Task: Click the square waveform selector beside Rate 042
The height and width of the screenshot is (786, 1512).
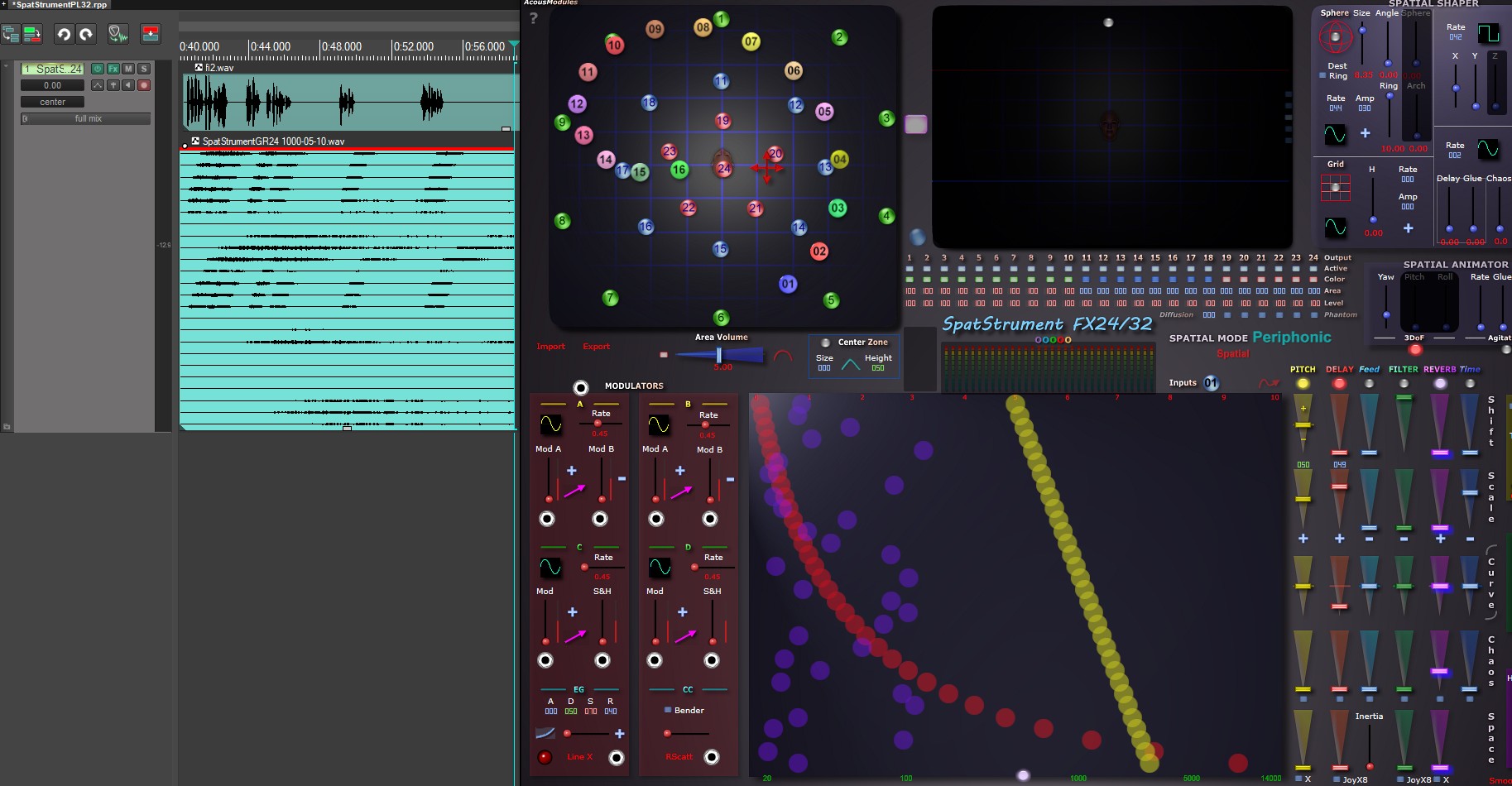Action: point(1488,33)
